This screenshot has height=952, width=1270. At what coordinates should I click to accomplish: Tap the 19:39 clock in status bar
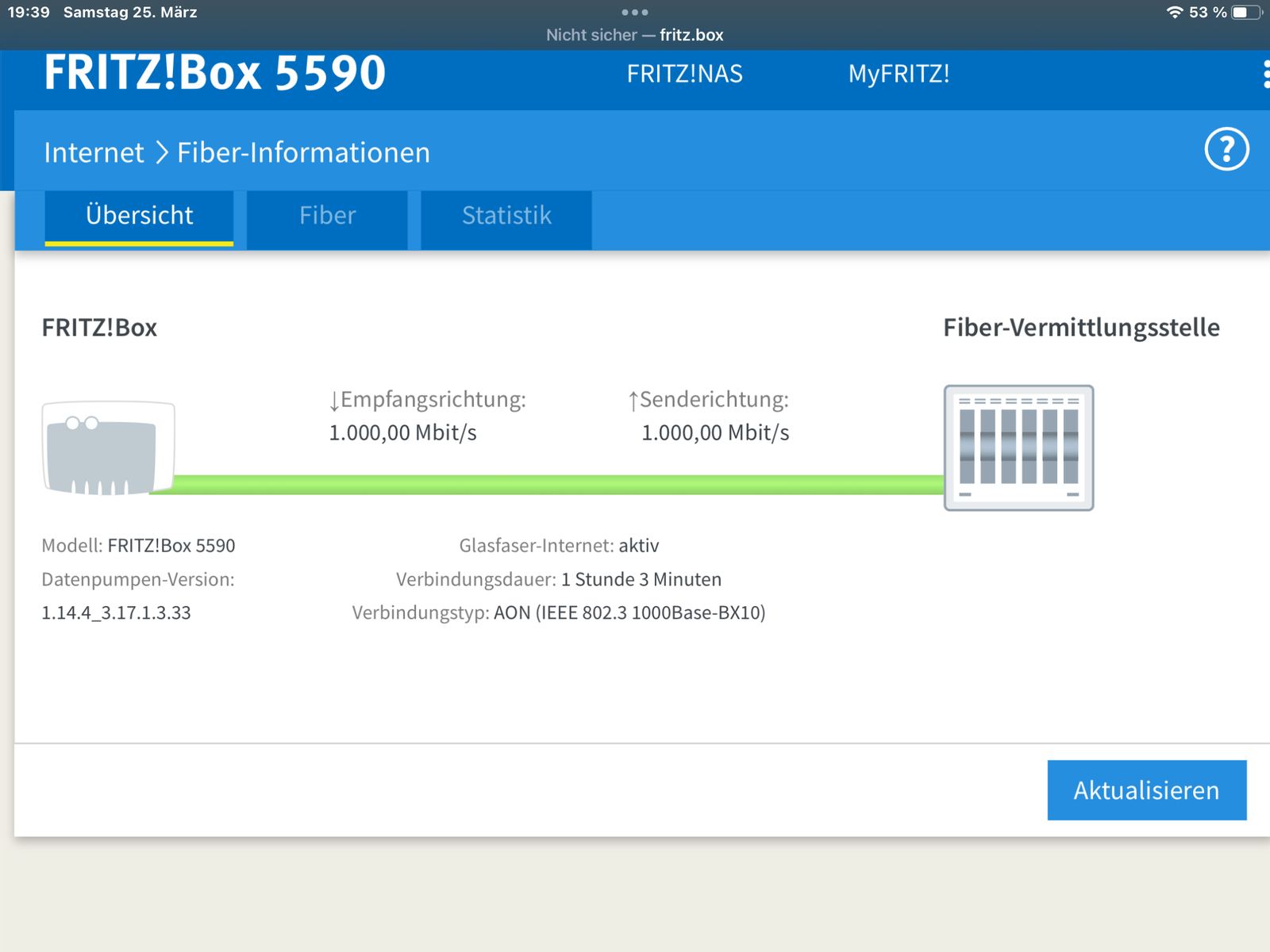pos(29,12)
